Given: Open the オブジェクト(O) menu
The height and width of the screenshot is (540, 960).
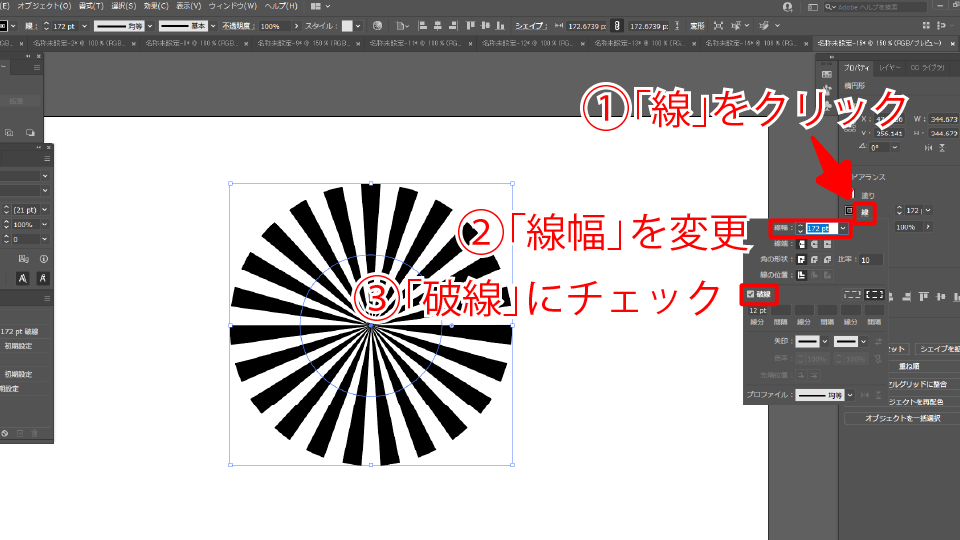Looking at the screenshot, I should [x=43, y=6].
